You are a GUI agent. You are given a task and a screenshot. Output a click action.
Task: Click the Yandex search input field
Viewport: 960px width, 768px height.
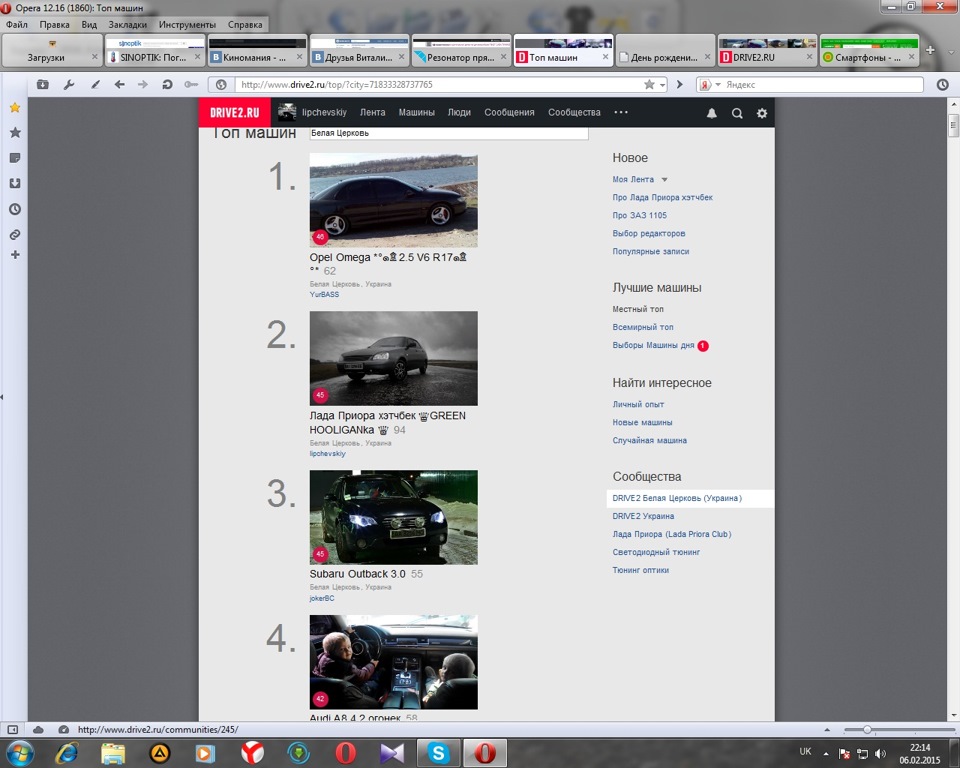(x=823, y=85)
